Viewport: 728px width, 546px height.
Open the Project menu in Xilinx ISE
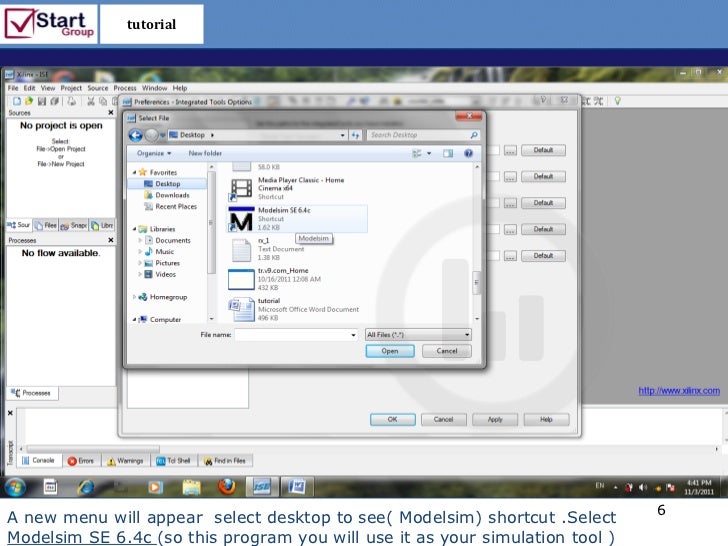tap(71, 88)
